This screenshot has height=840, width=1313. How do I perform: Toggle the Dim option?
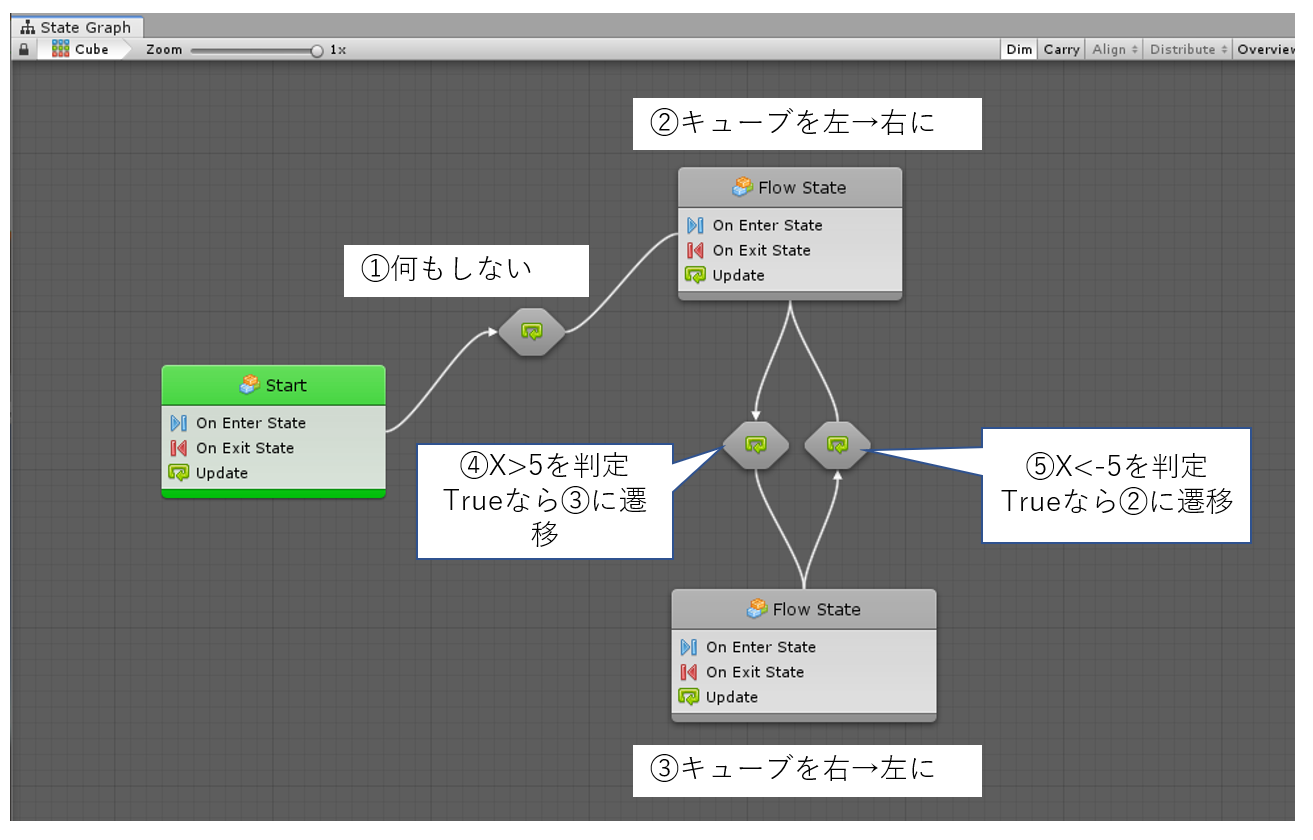(x=1019, y=49)
